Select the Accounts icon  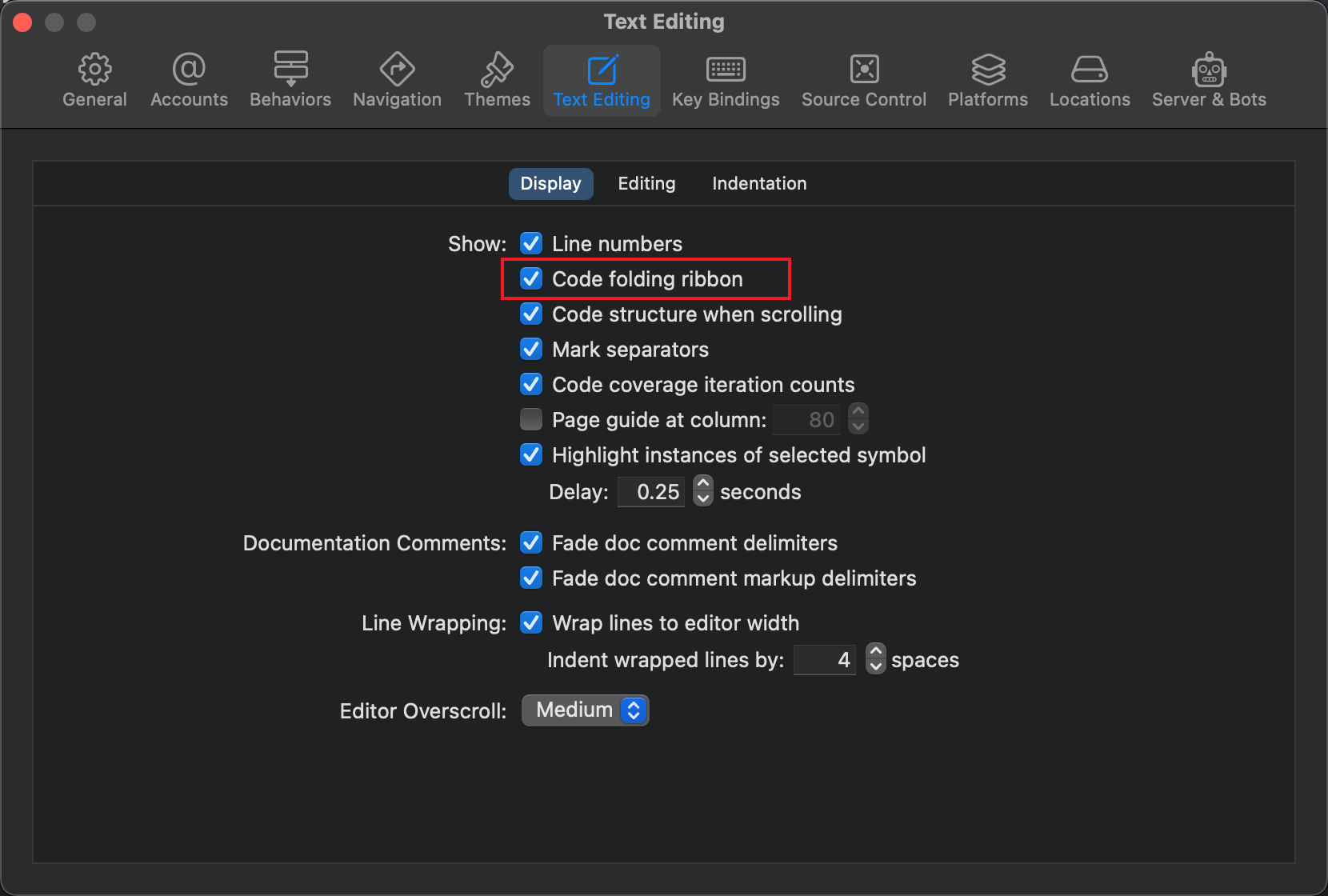point(189,78)
